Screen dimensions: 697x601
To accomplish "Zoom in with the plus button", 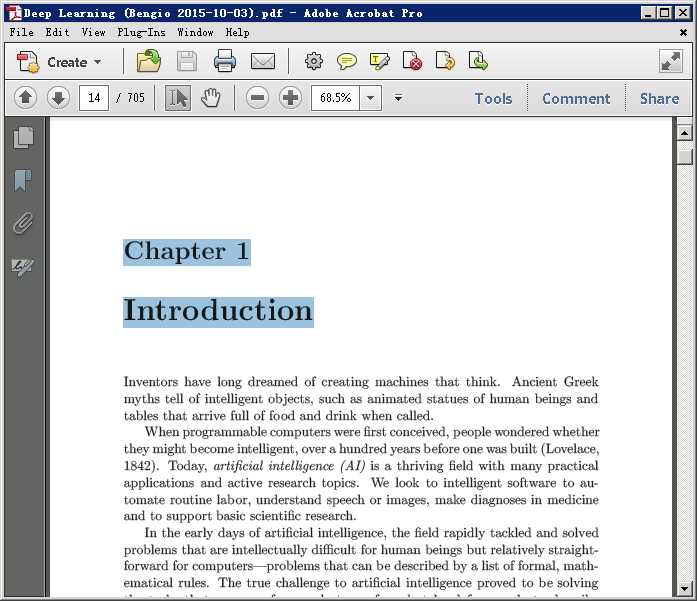I will (x=290, y=97).
